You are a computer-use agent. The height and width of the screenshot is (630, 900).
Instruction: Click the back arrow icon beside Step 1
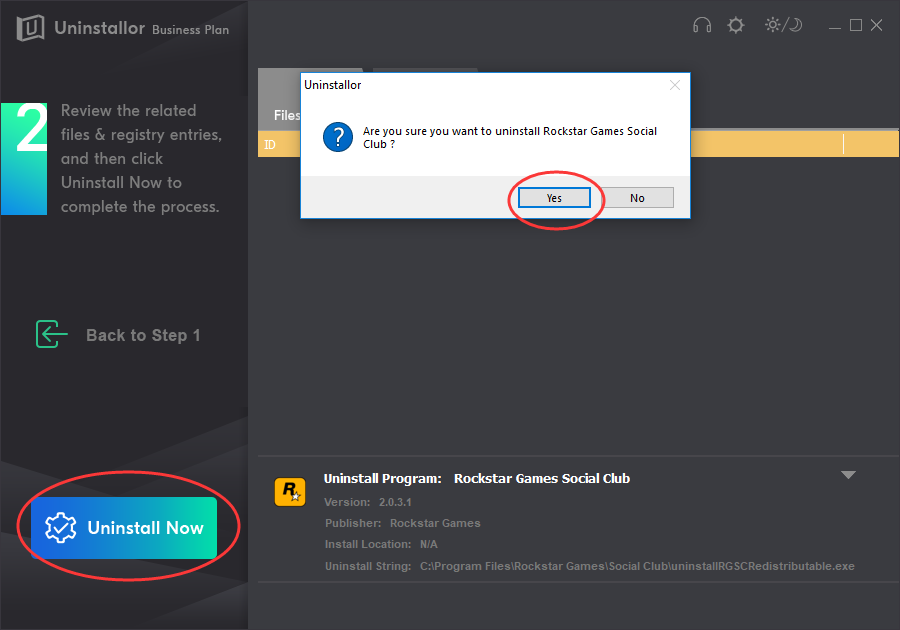(x=52, y=334)
